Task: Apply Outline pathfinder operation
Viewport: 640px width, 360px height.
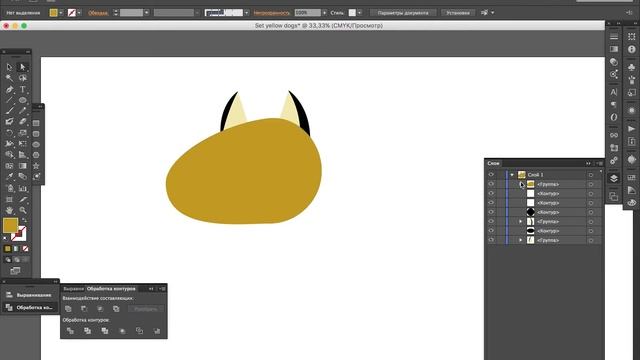Action: pyautogui.click(x=139, y=331)
